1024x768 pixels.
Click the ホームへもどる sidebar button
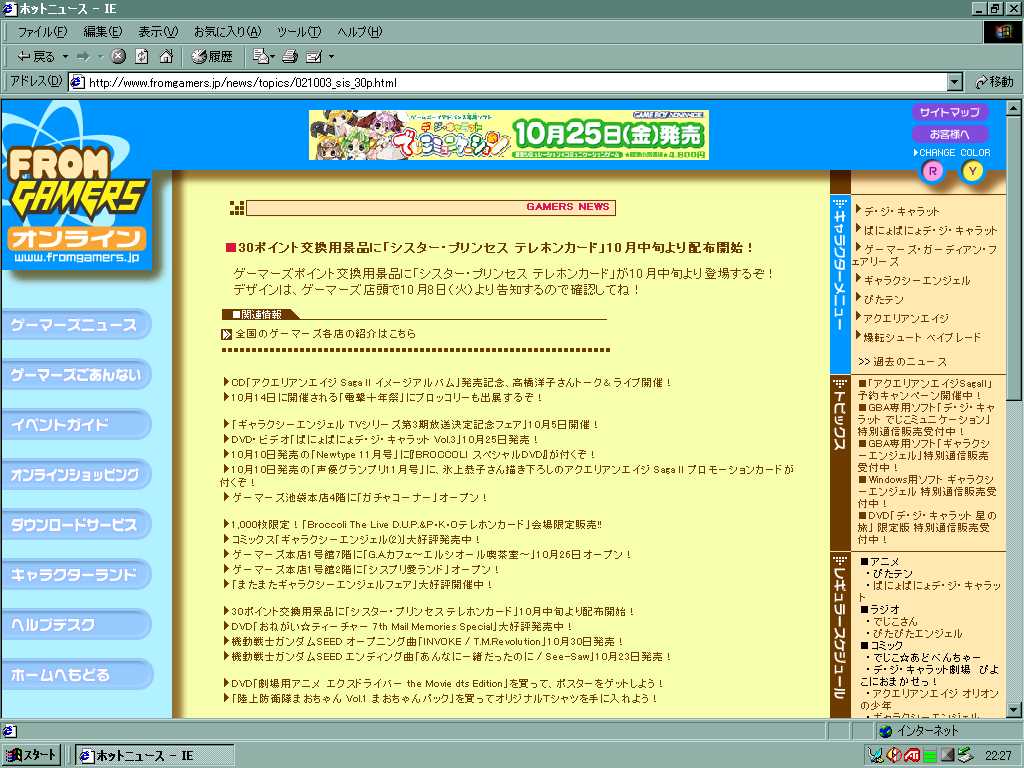[x=76, y=675]
